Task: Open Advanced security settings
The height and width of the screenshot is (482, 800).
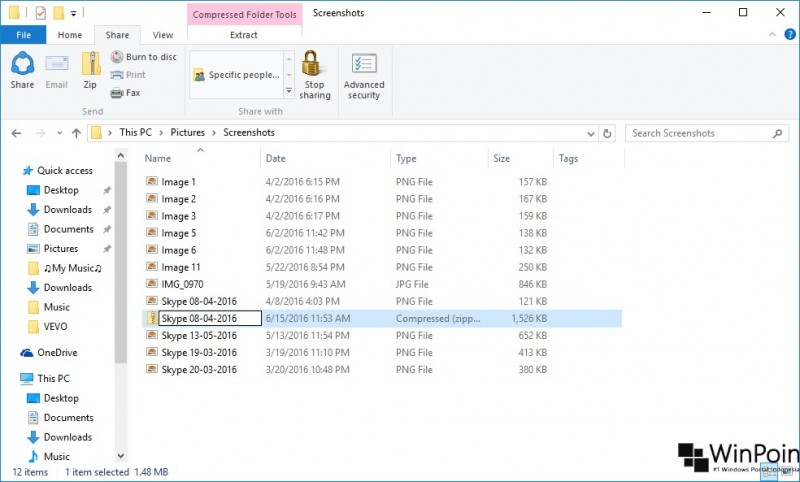Action: (364, 75)
